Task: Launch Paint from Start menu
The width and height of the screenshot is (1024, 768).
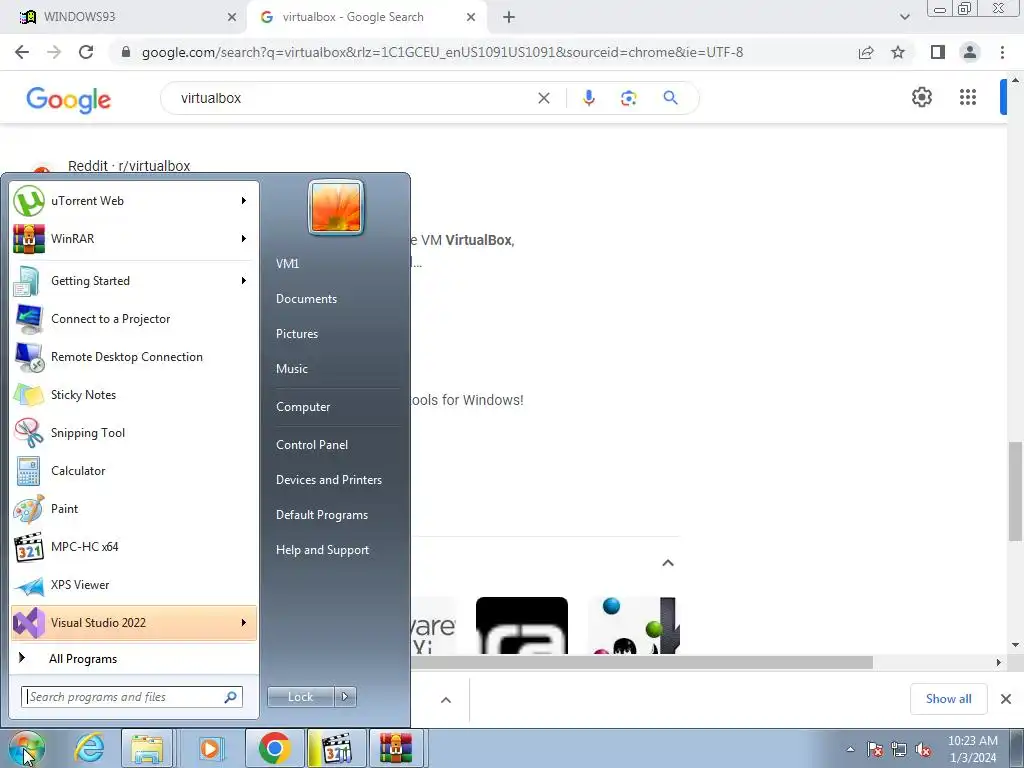Action: pos(134,509)
